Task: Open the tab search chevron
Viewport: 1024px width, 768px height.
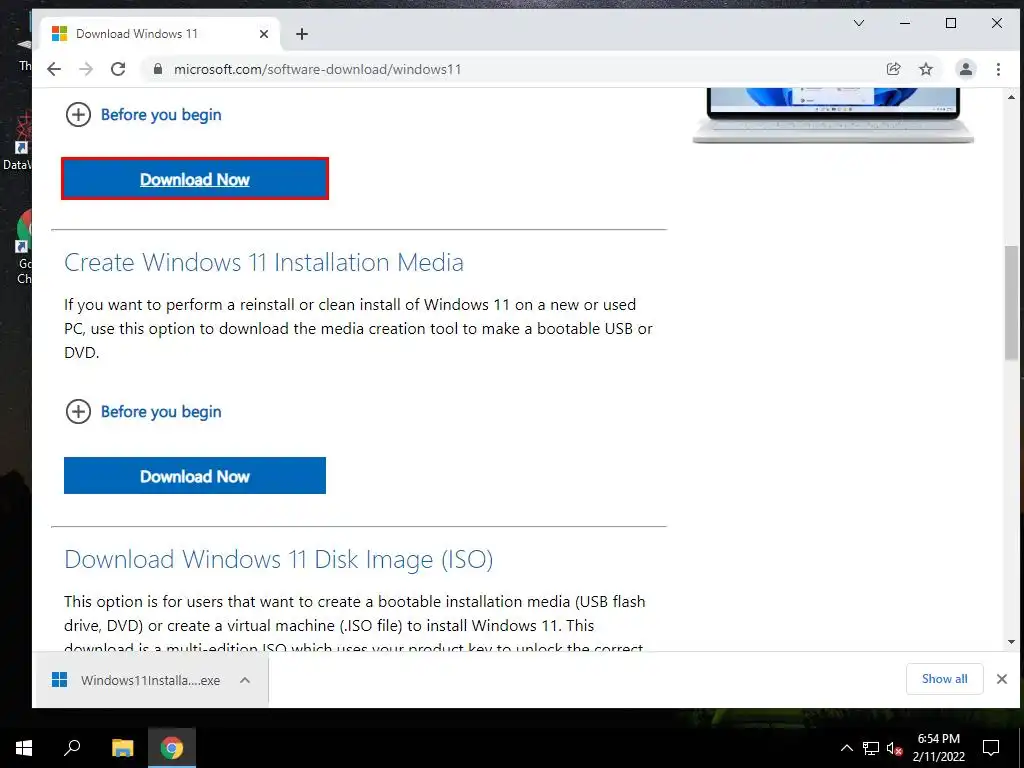Action: (859, 24)
